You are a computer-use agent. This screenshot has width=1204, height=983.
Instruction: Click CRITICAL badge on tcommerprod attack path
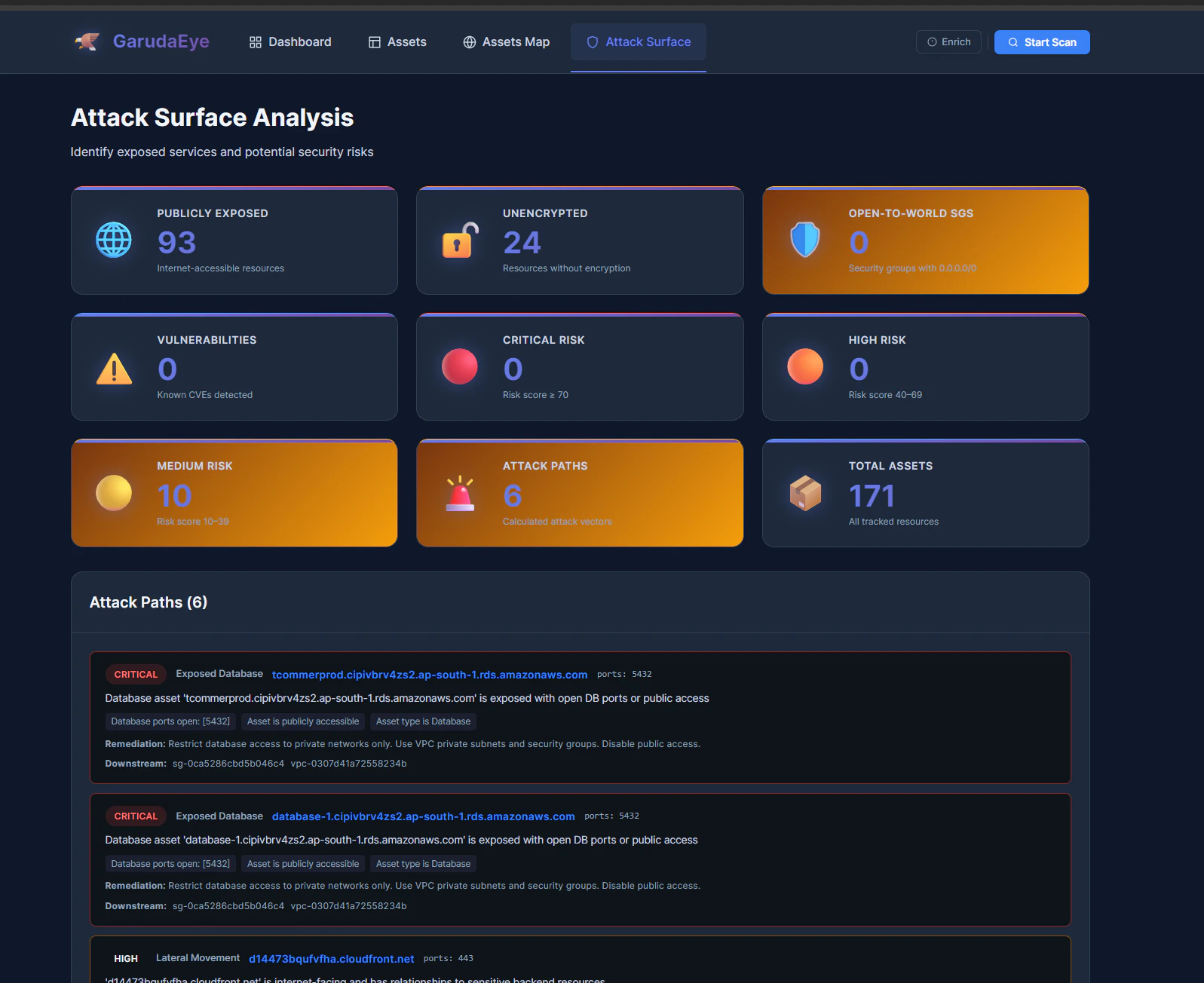[x=136, y=675]
